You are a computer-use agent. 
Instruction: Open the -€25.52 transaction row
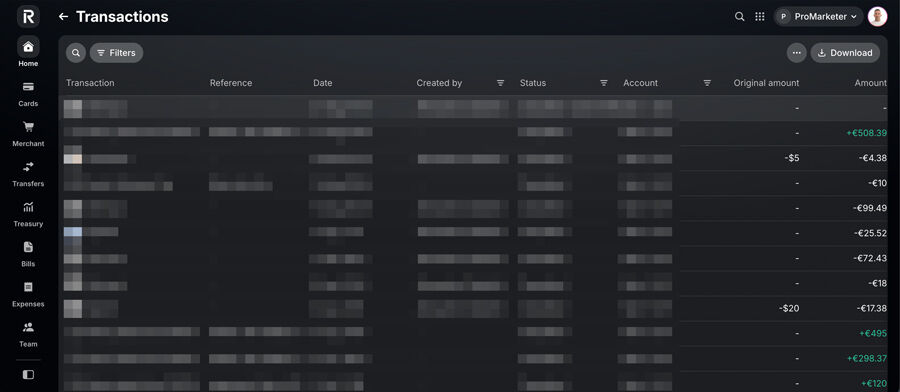point(473,234)
